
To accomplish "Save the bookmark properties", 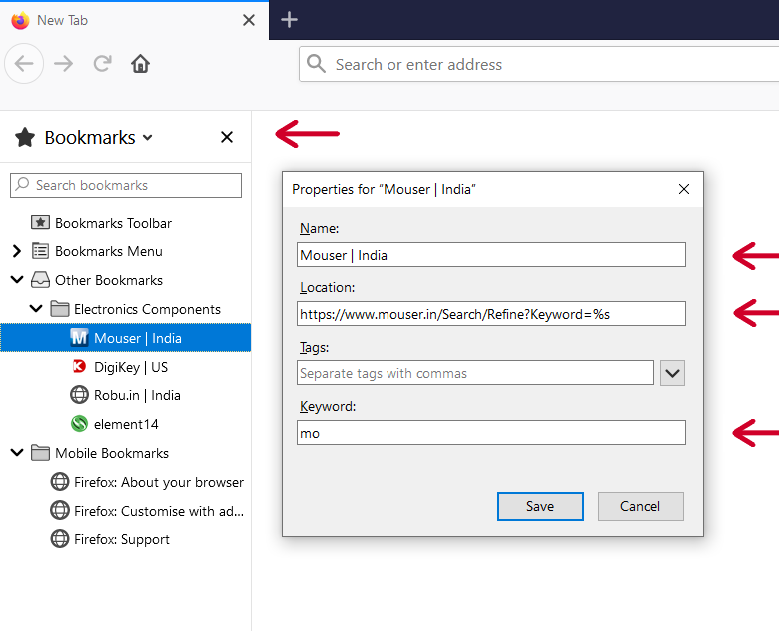I will [x=540, y=506].
